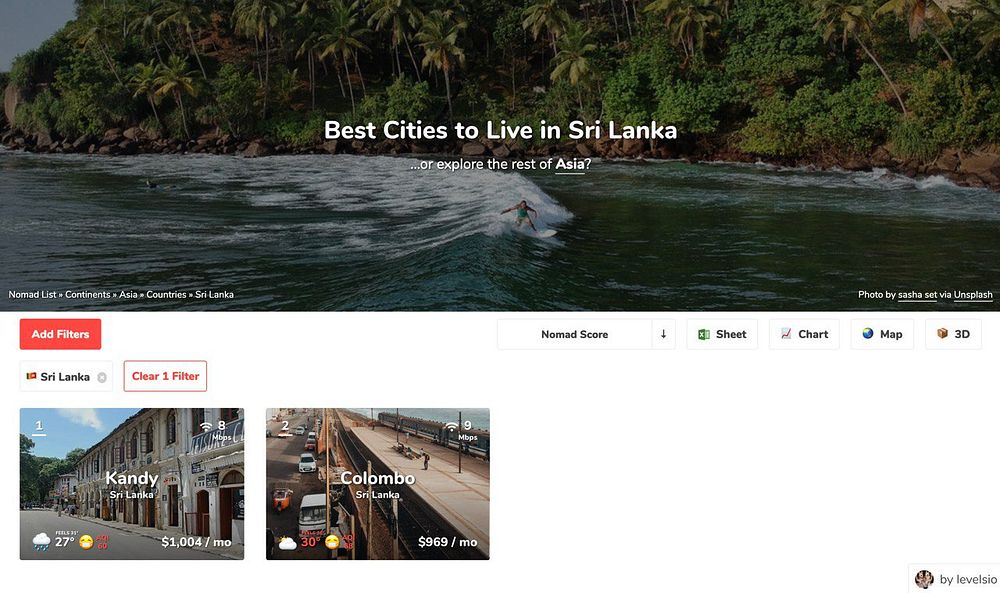Click Clear 1 Filter button
Image resolution: width=1000 pixels, height=593 pixels.
(x=165, y=376)
